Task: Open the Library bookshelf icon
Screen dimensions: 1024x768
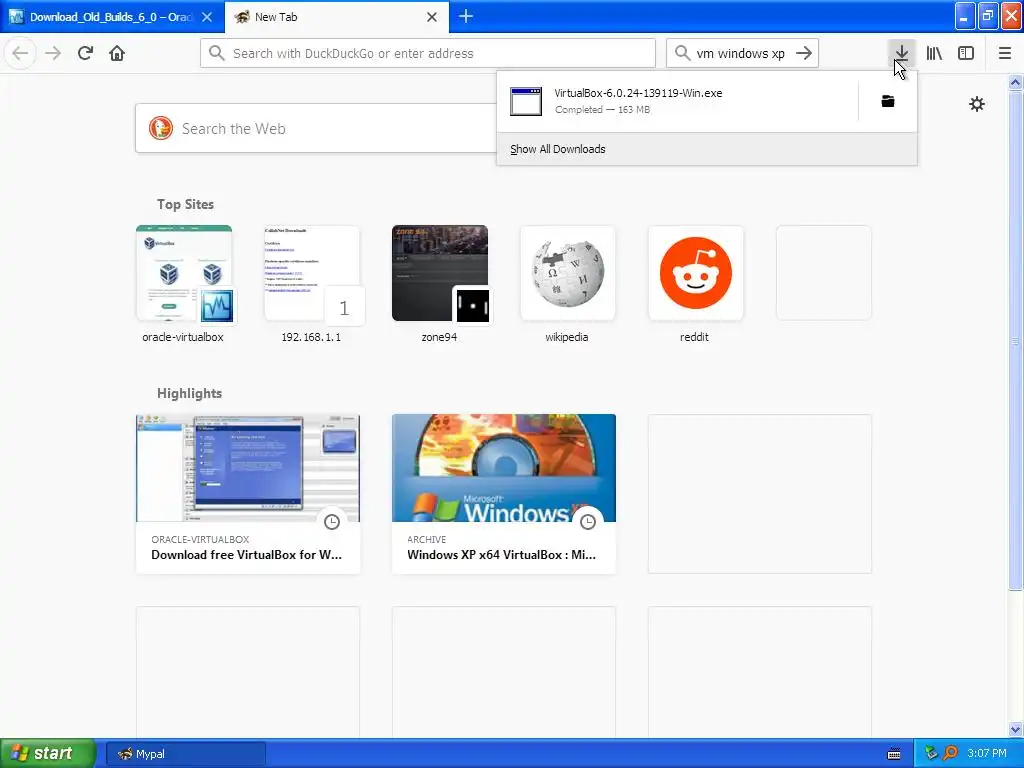Action: 934,53
